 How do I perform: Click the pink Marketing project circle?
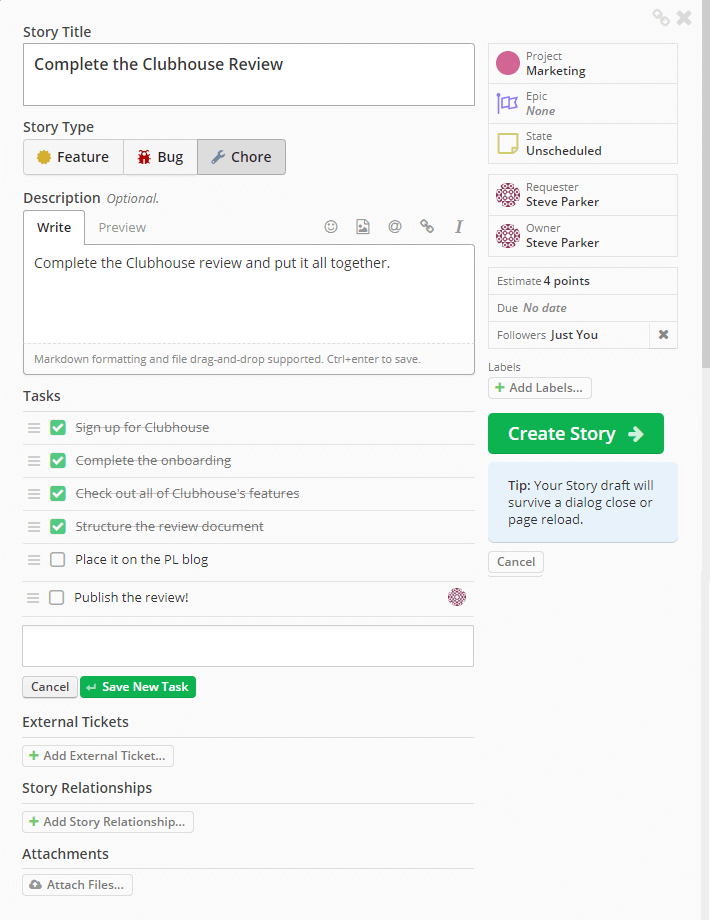pyautogui.click(x=508, y=63)
